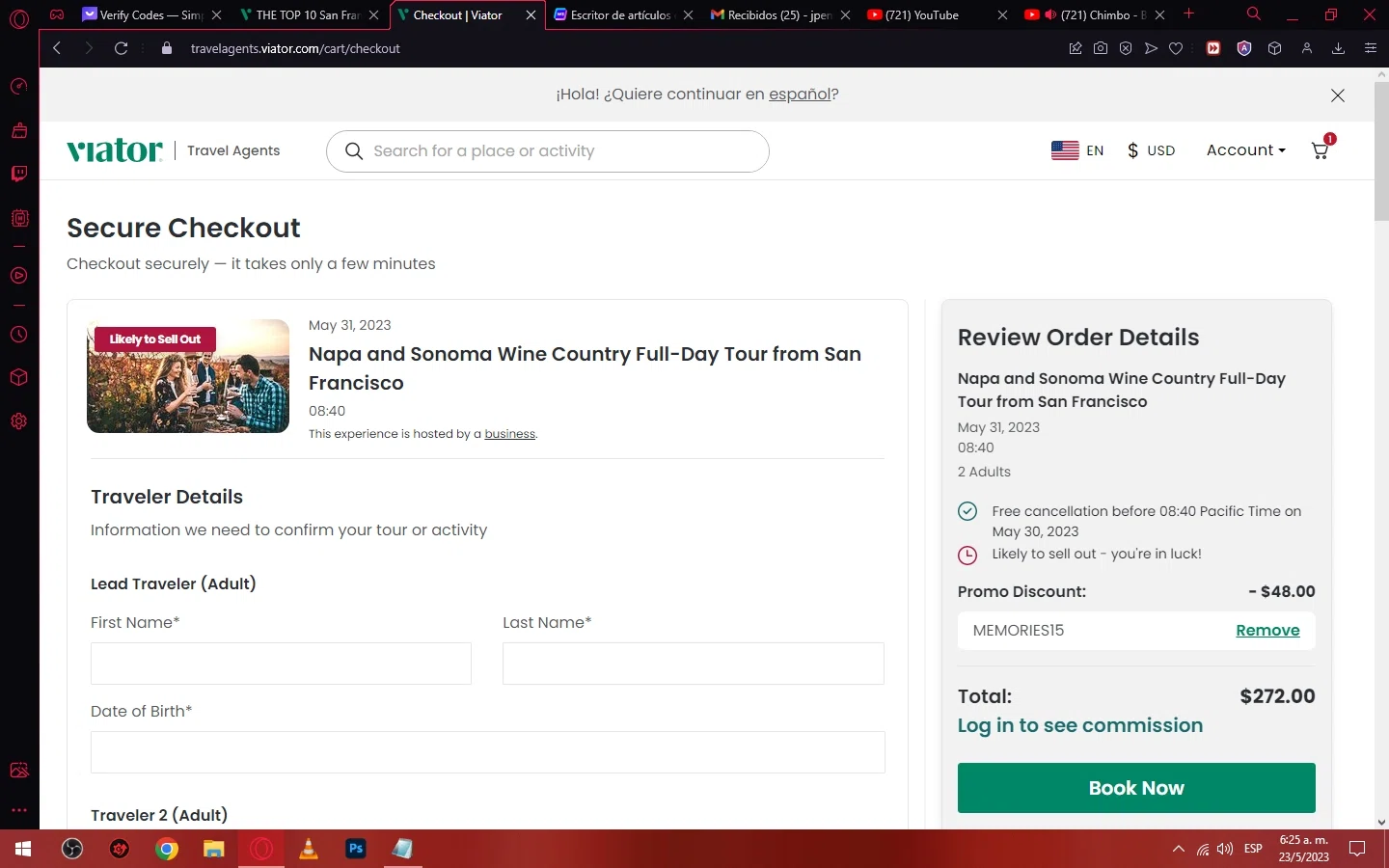Open GX Control speedometer in sidebar
This screenshot has height=868, width=1389.
[x=18, y=87]
